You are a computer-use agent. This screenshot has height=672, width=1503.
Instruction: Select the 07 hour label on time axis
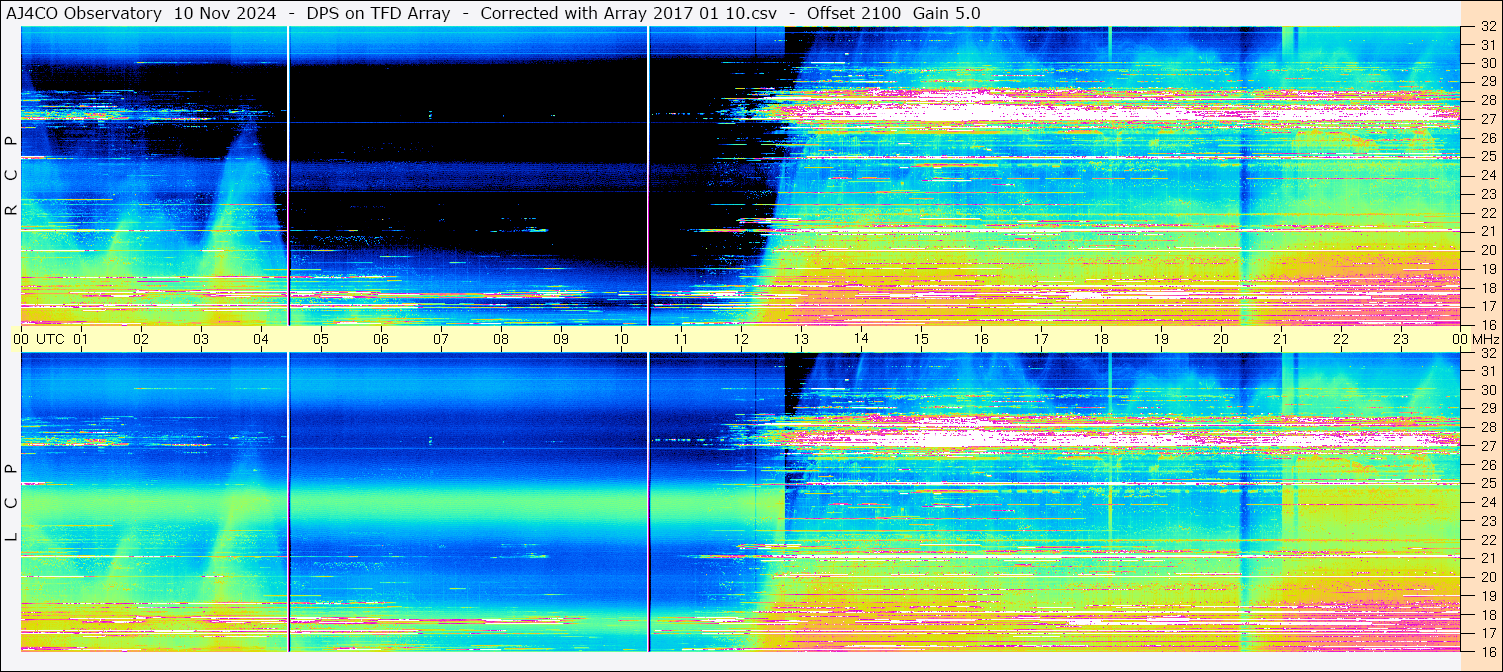pyautogui.click(x=441, y=339)
